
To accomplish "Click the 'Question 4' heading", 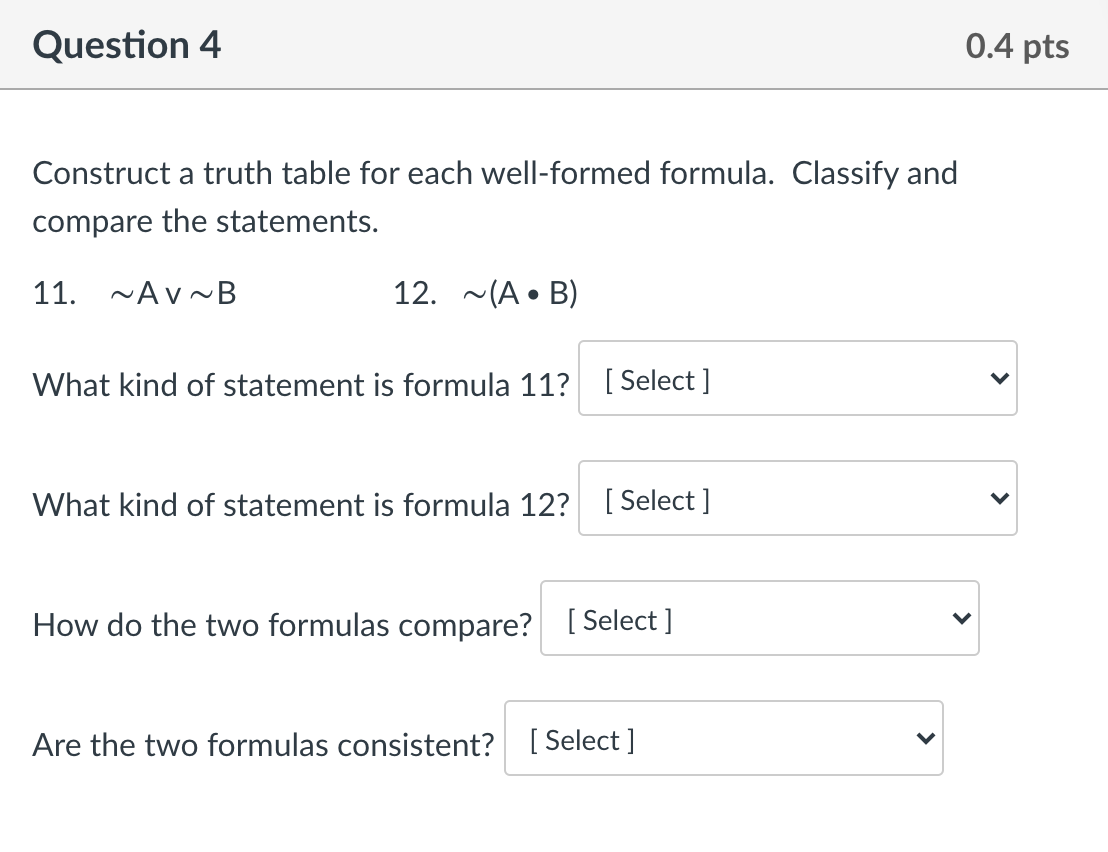I will [x=127, y=46].
